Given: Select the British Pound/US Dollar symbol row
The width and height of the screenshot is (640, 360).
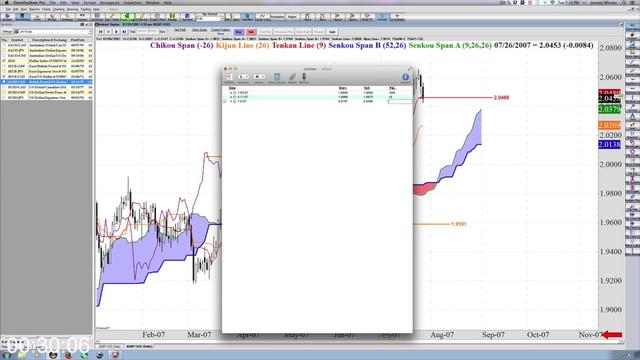Looking at the screenshot, I should click(47, 82).
